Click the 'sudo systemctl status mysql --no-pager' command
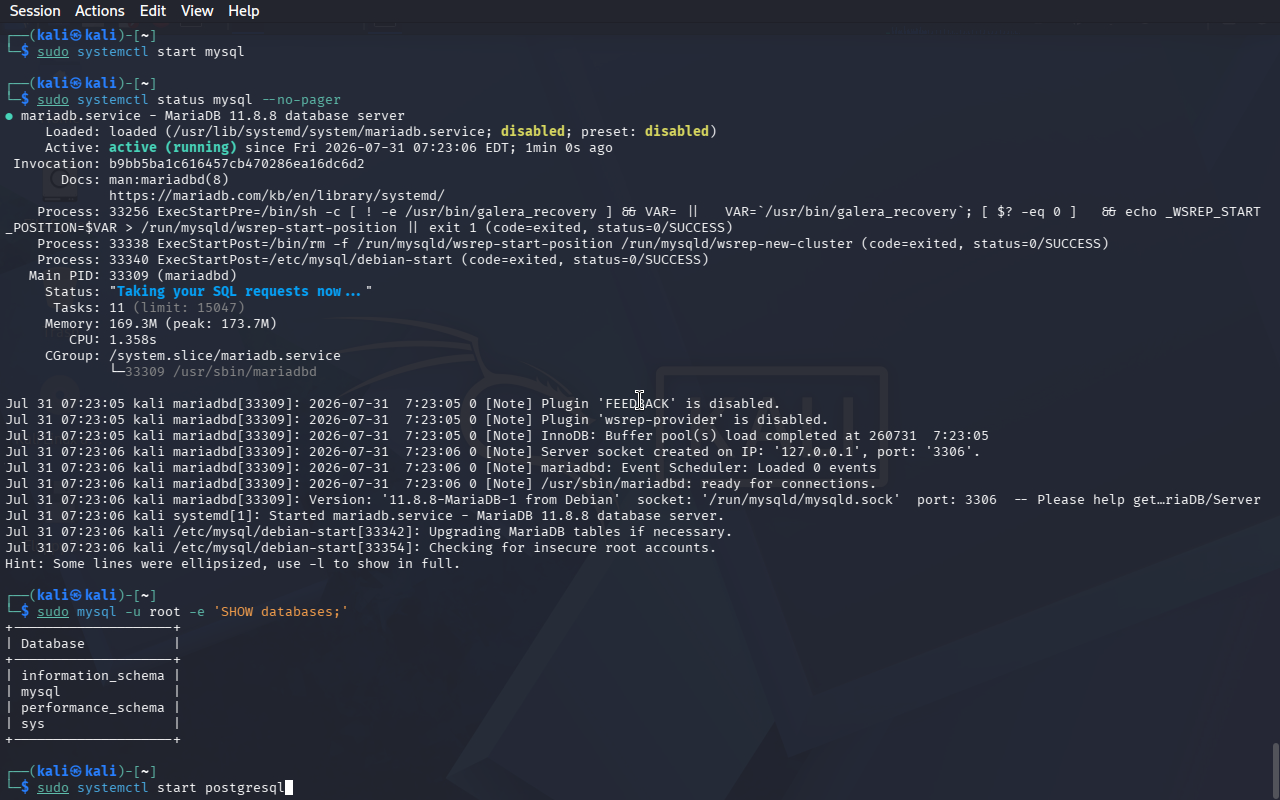This screenshot has width=1280, height=800. 189,99
